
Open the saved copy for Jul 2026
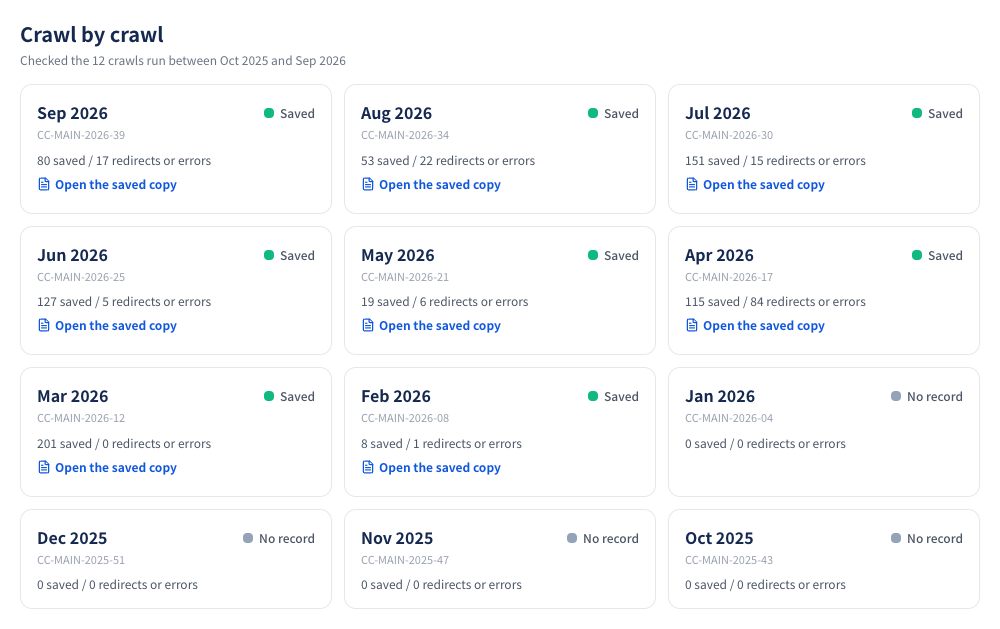point(755,184)
